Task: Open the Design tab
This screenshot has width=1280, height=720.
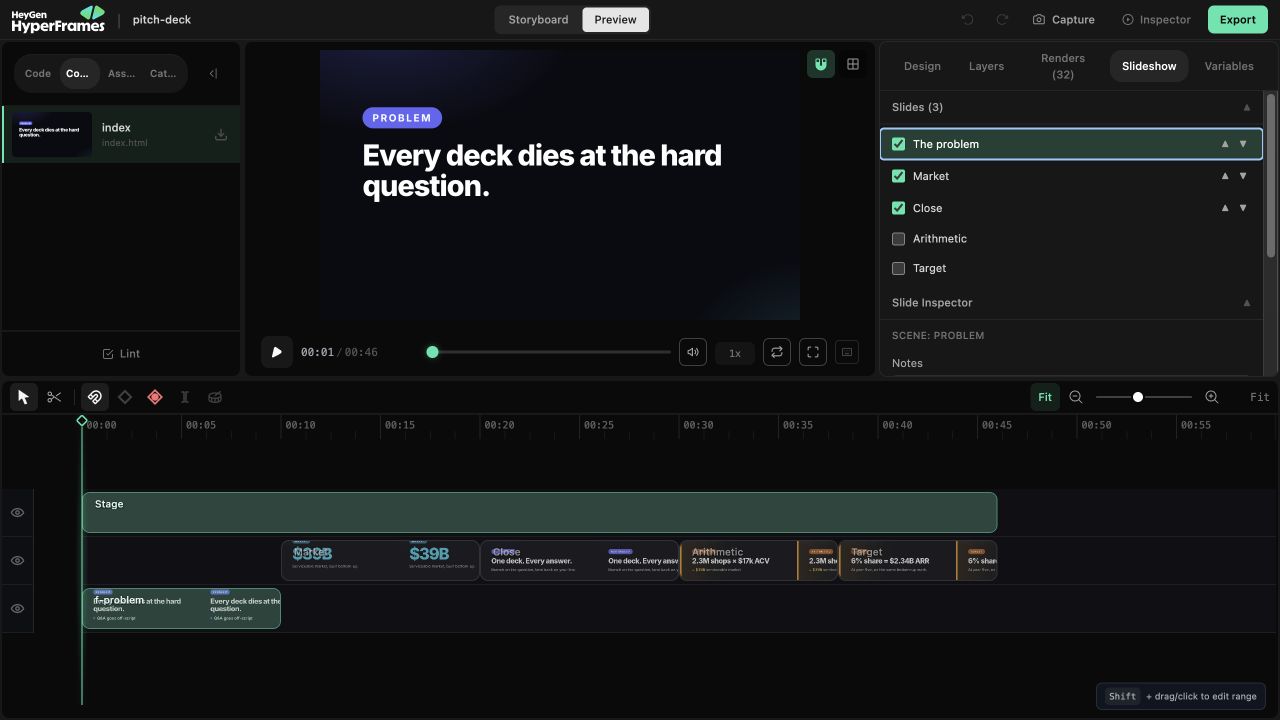Action: point(922,66)
